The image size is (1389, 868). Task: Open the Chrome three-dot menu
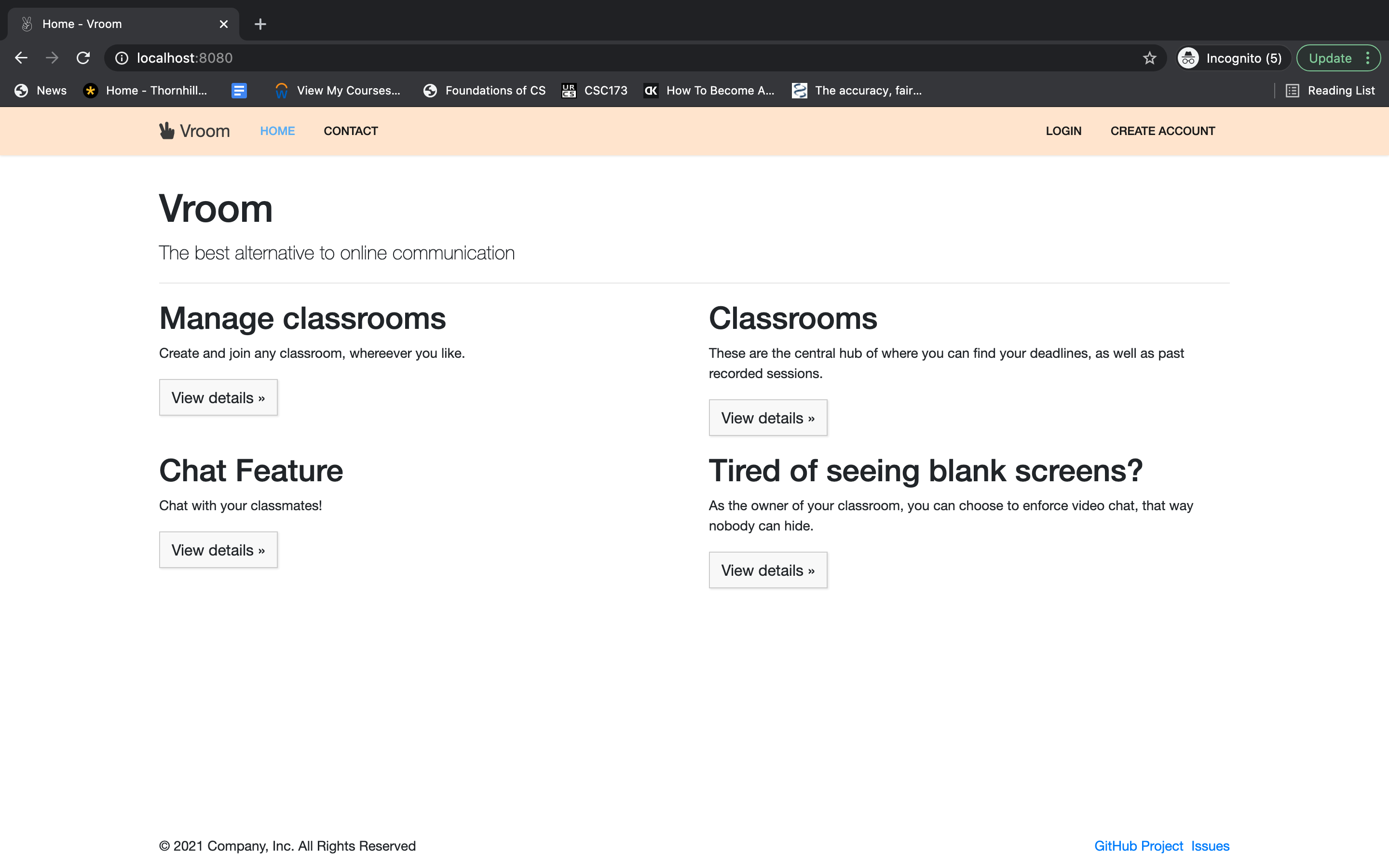pos(1368,58)
